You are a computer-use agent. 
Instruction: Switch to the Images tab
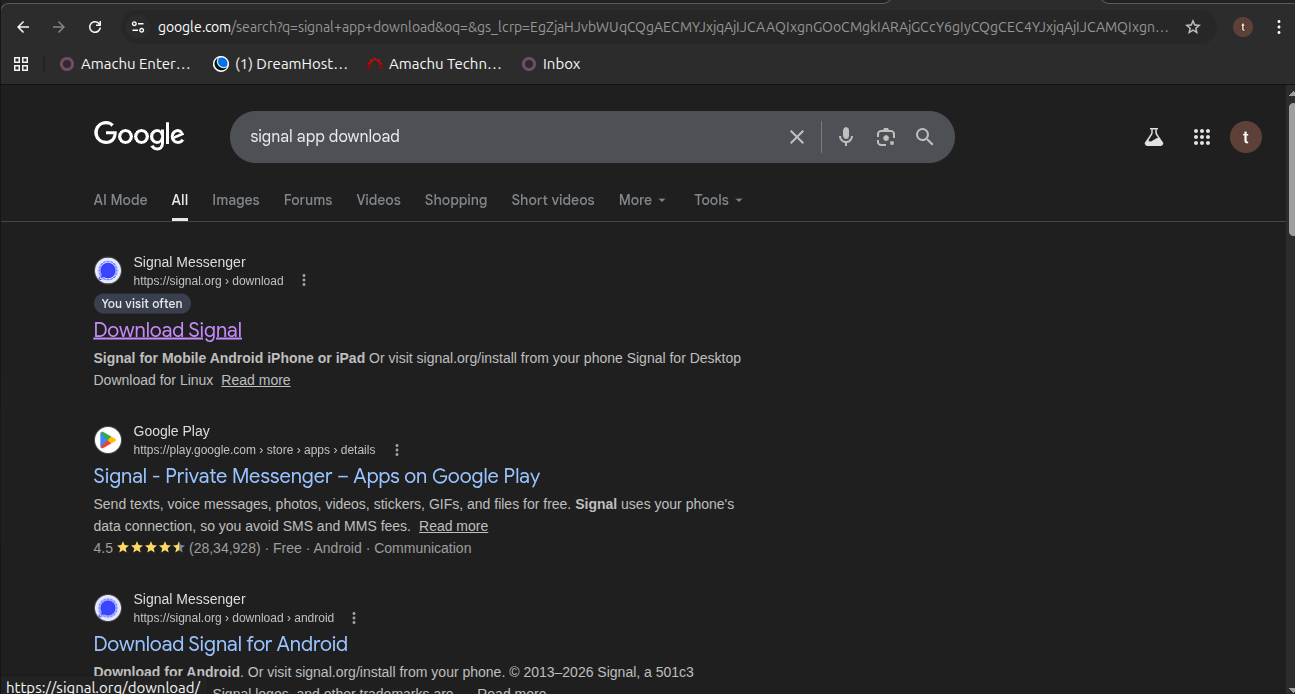(235, 200)
